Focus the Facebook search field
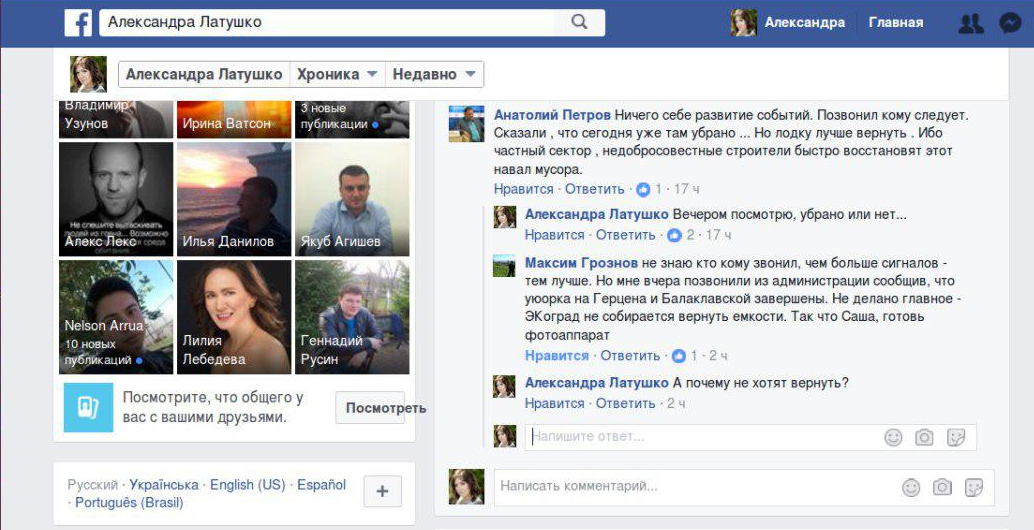 coord(327,22)
